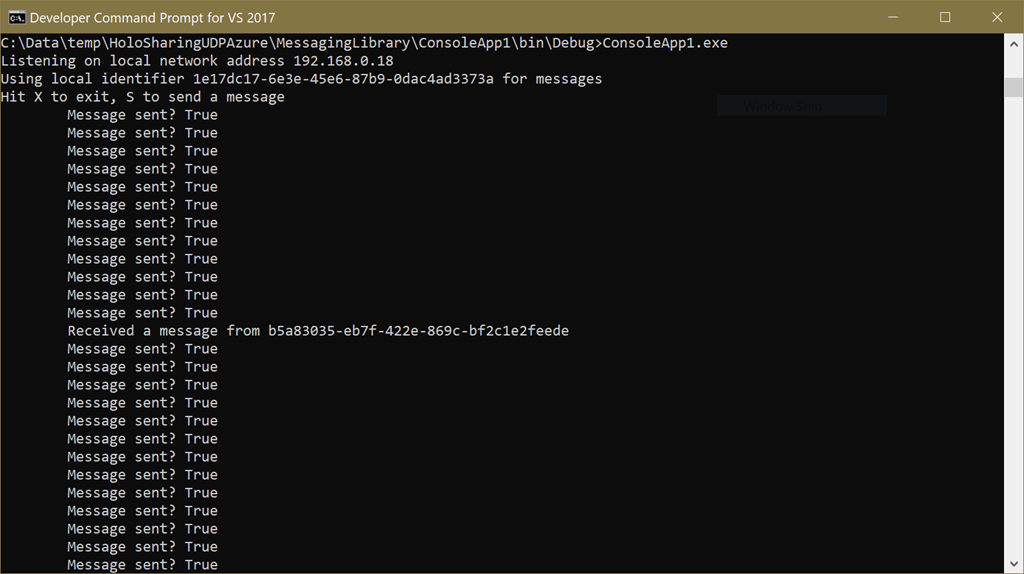Click the ConsoleApp1.exe command text
The height and width of the screenshot is (574, 1024).
pos(665,43)
